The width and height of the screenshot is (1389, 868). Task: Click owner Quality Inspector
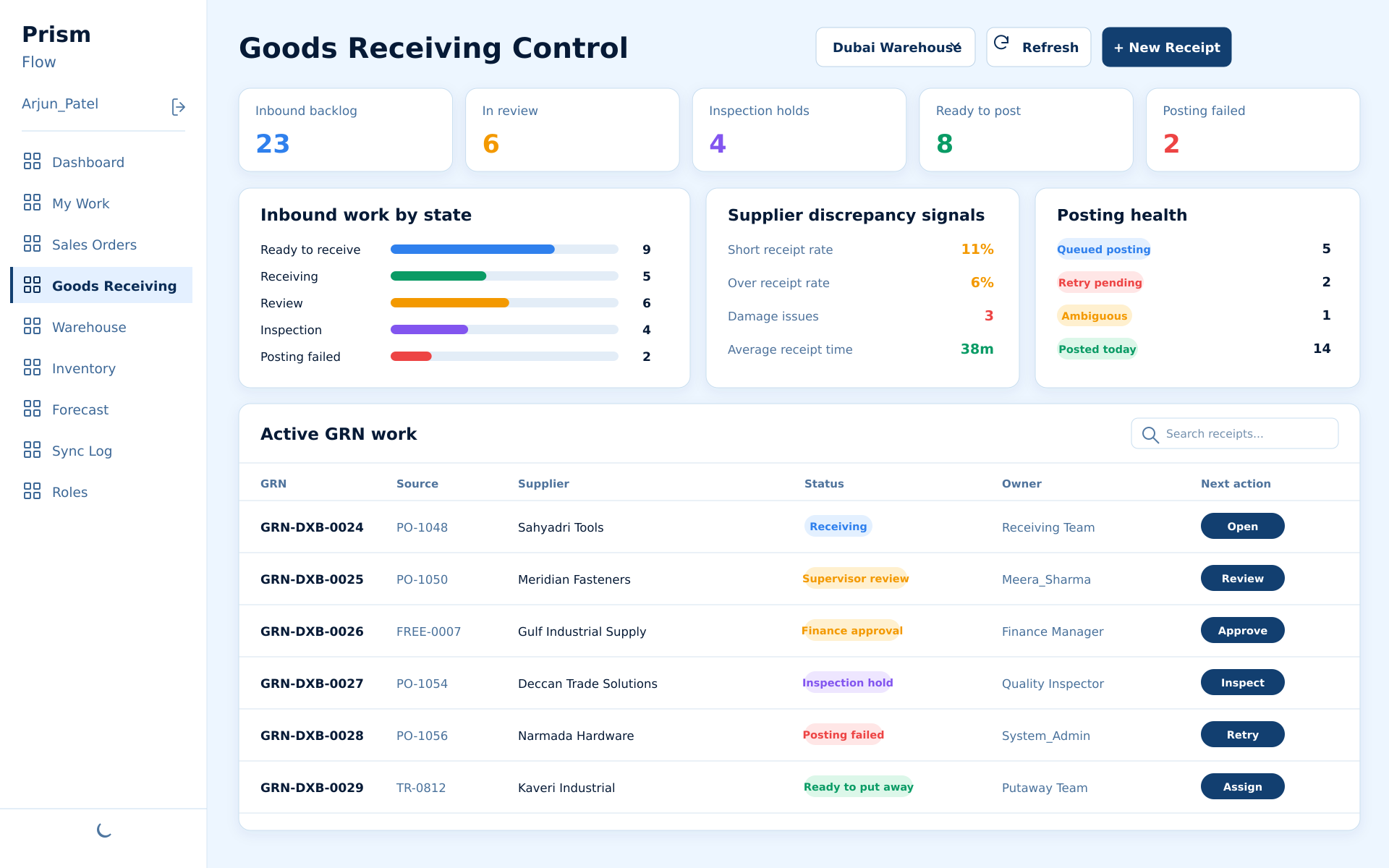pos(1053,684)
